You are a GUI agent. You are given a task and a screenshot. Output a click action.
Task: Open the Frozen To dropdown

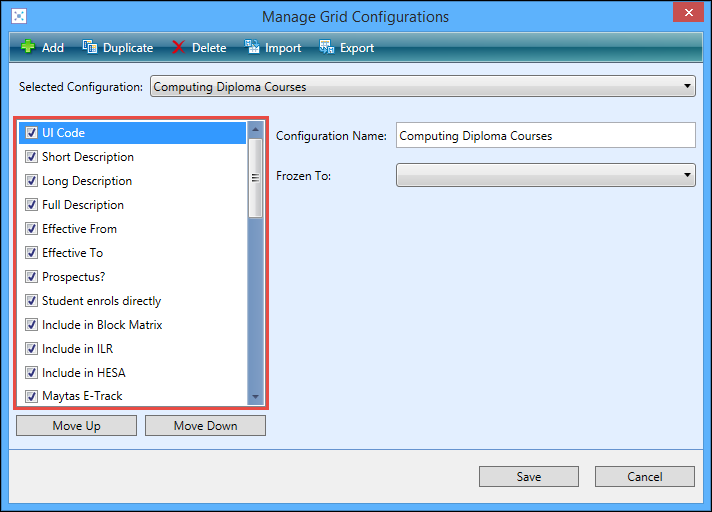point(545,175)
